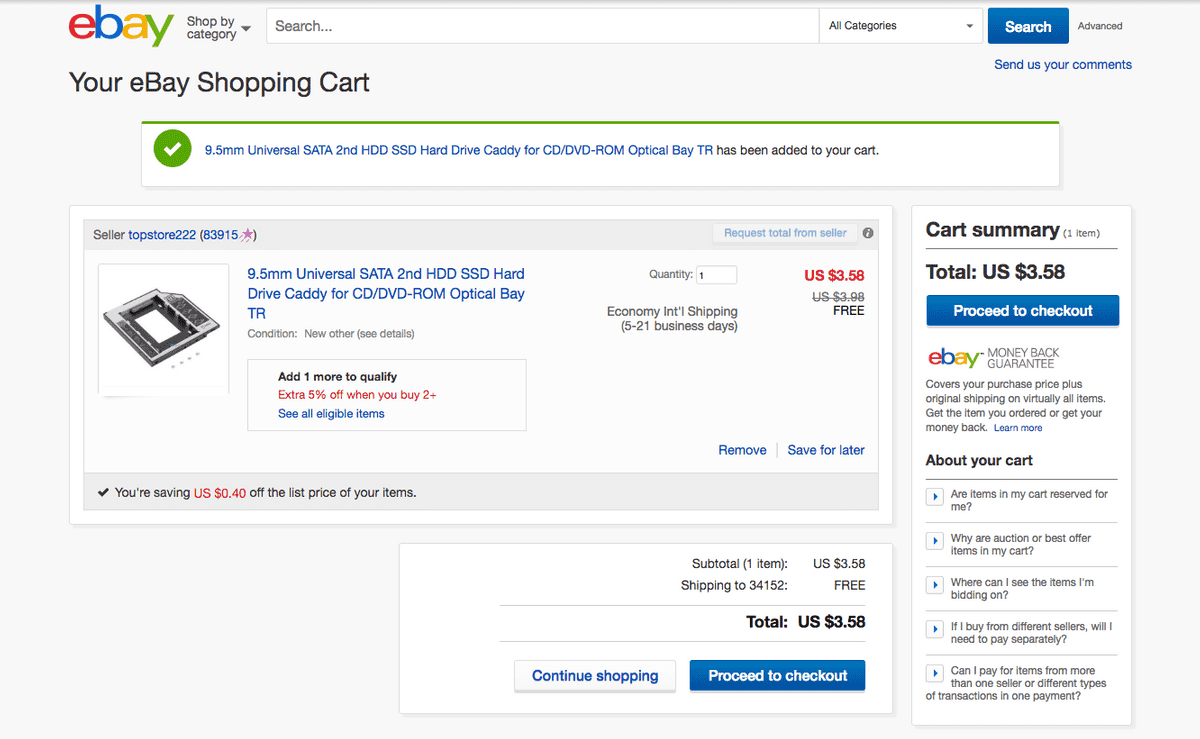Edit the Quantity field
This screenshot has height=739, width=1200.
point(716,275)
